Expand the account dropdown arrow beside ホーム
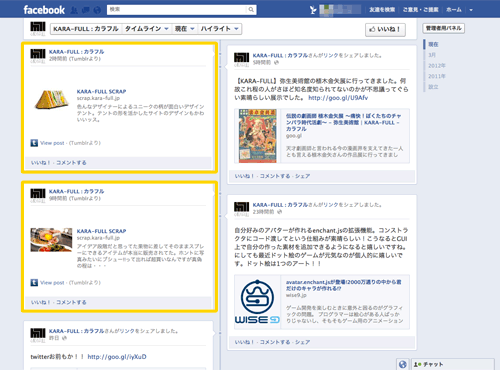 pos(471,10)
